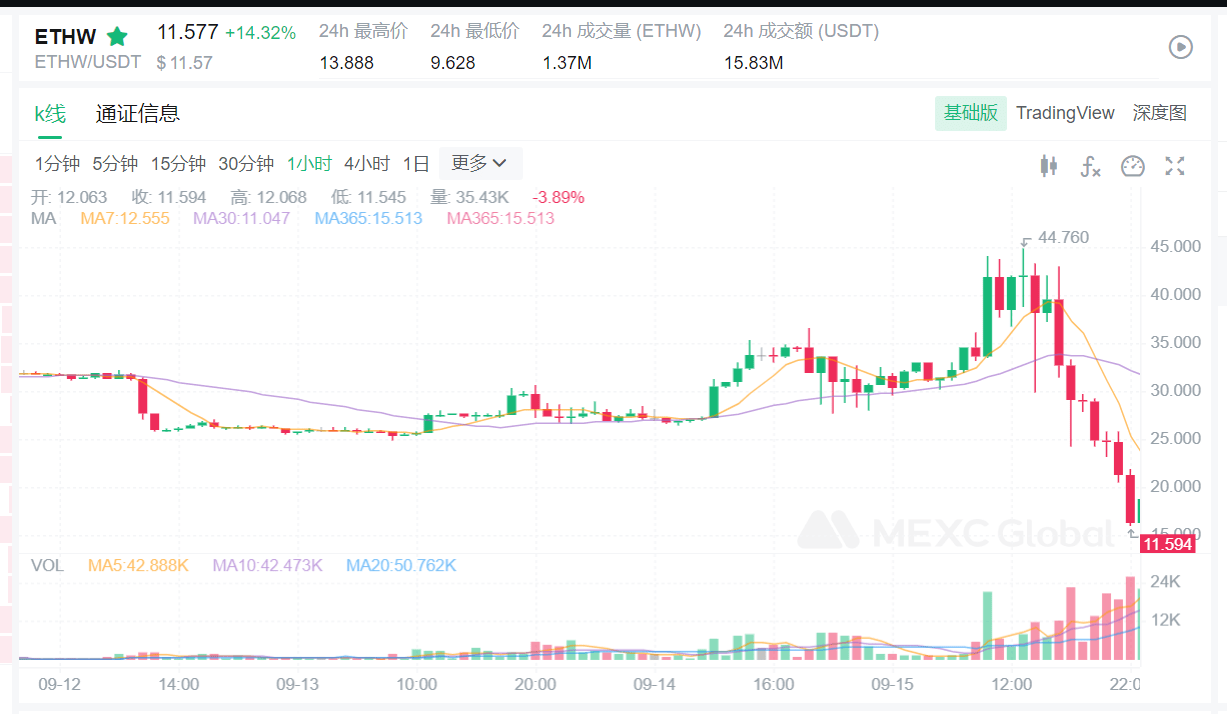Select the 1分钟 timeframe
Viewport: 1227px width, 714px height.
click(60, 163)
